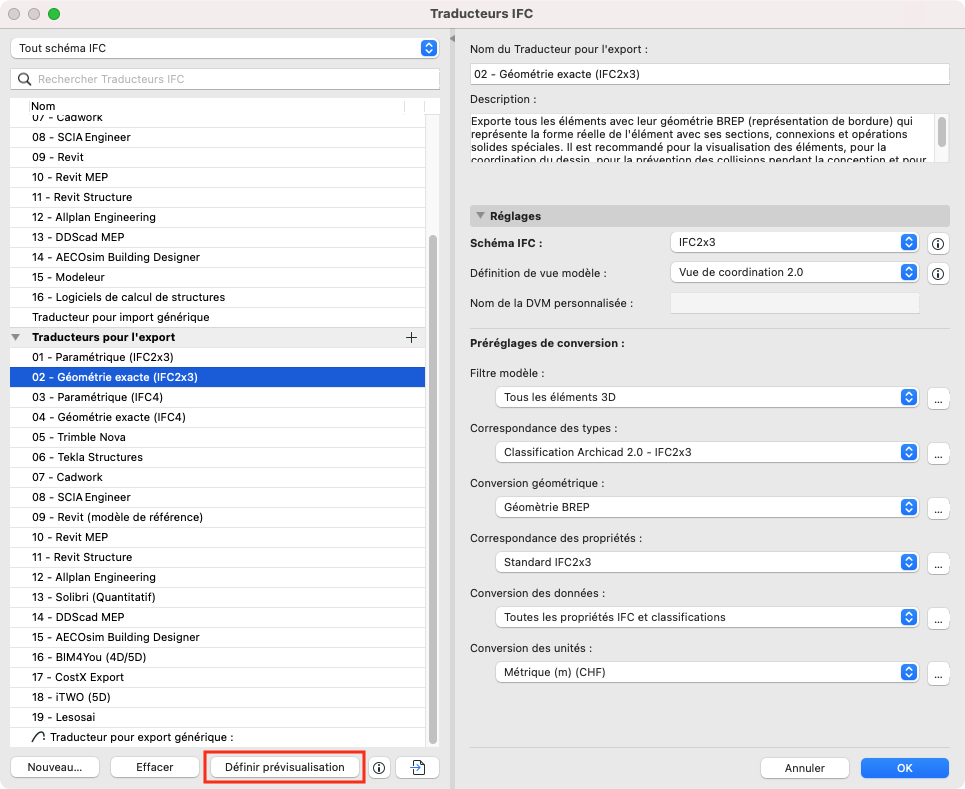
Task: Open Conversion géométrique ellipsis button
Action: 937,508
